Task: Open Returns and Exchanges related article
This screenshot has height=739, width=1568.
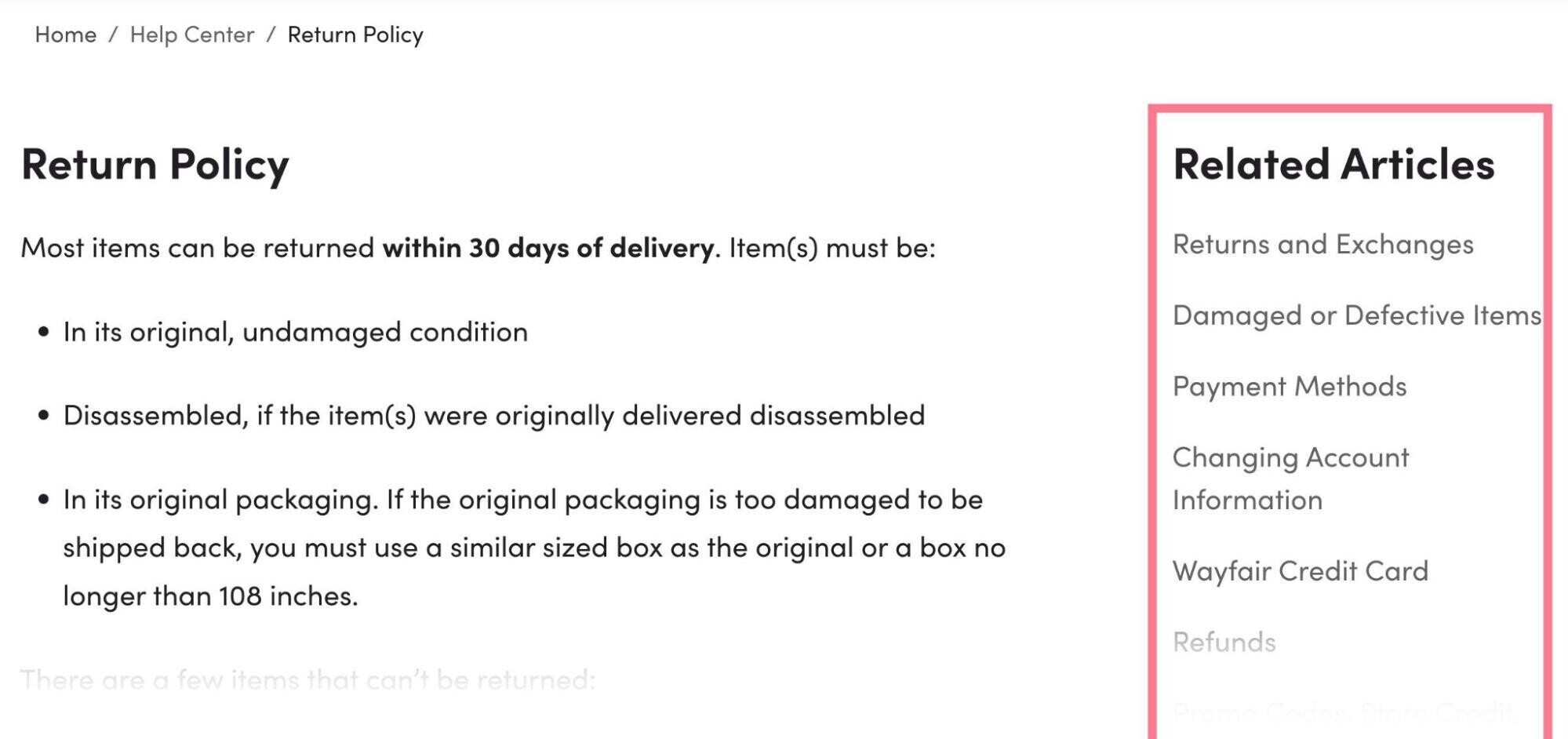Action: (x=1323, y=245)
